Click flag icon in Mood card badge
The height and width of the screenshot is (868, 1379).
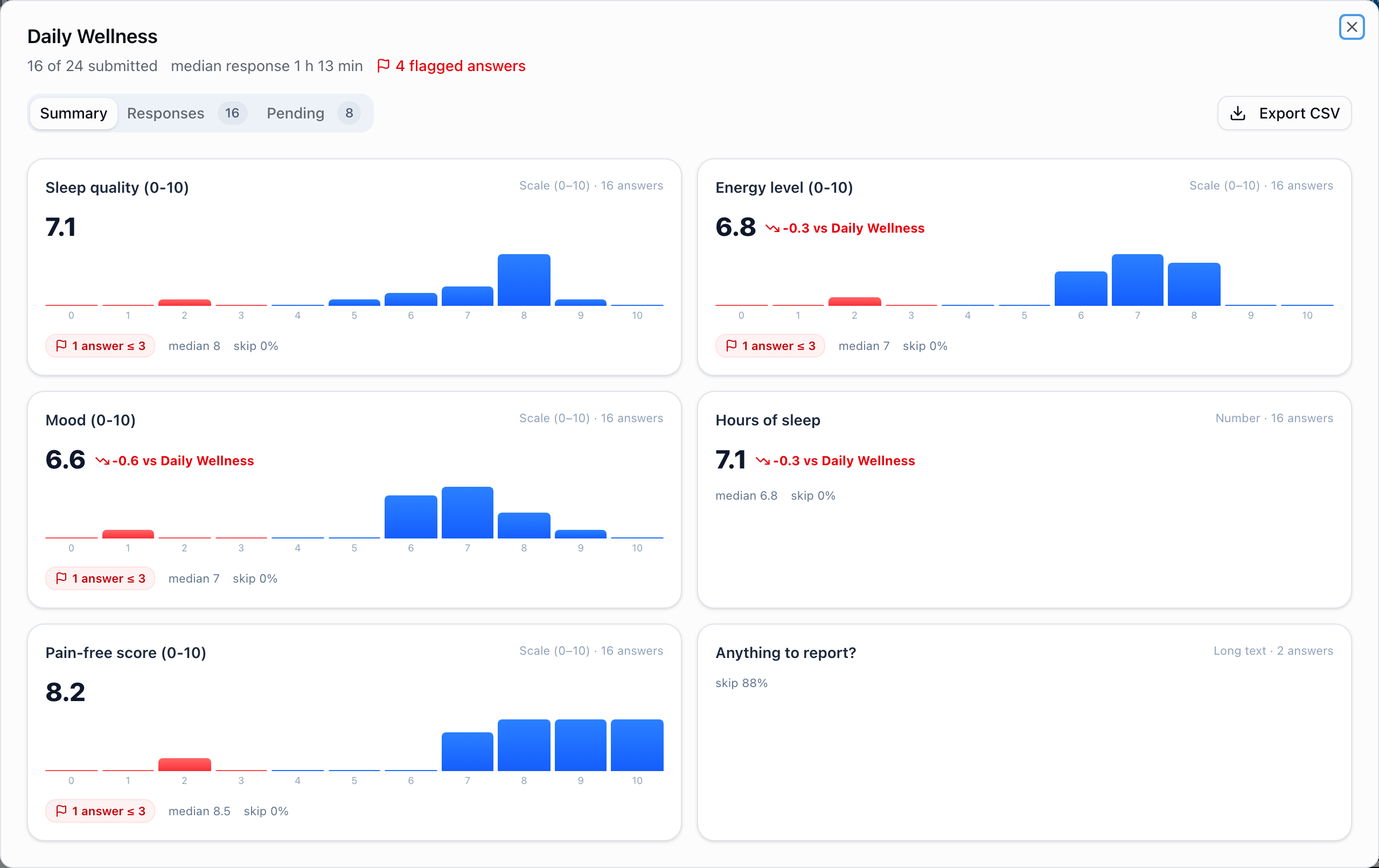[x=61, y=578]
